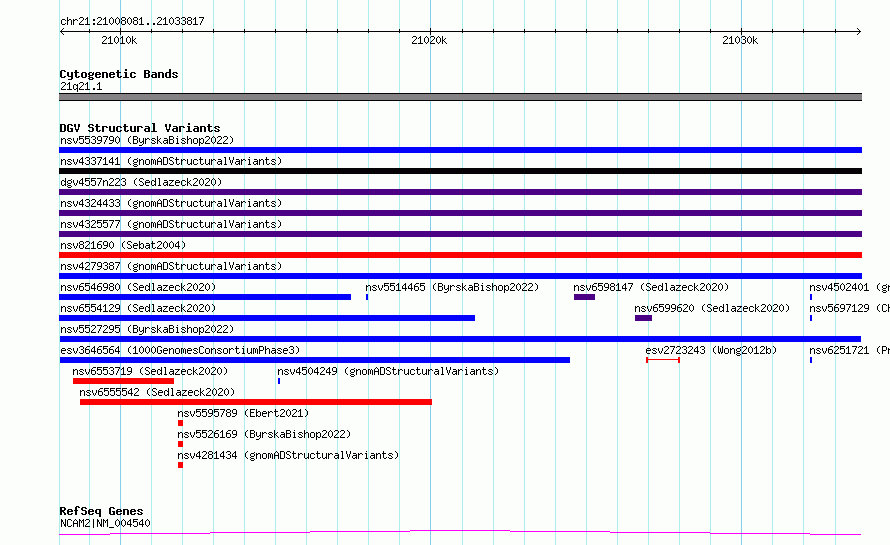Click the dgv4557n223 purple variant bar

460,192
